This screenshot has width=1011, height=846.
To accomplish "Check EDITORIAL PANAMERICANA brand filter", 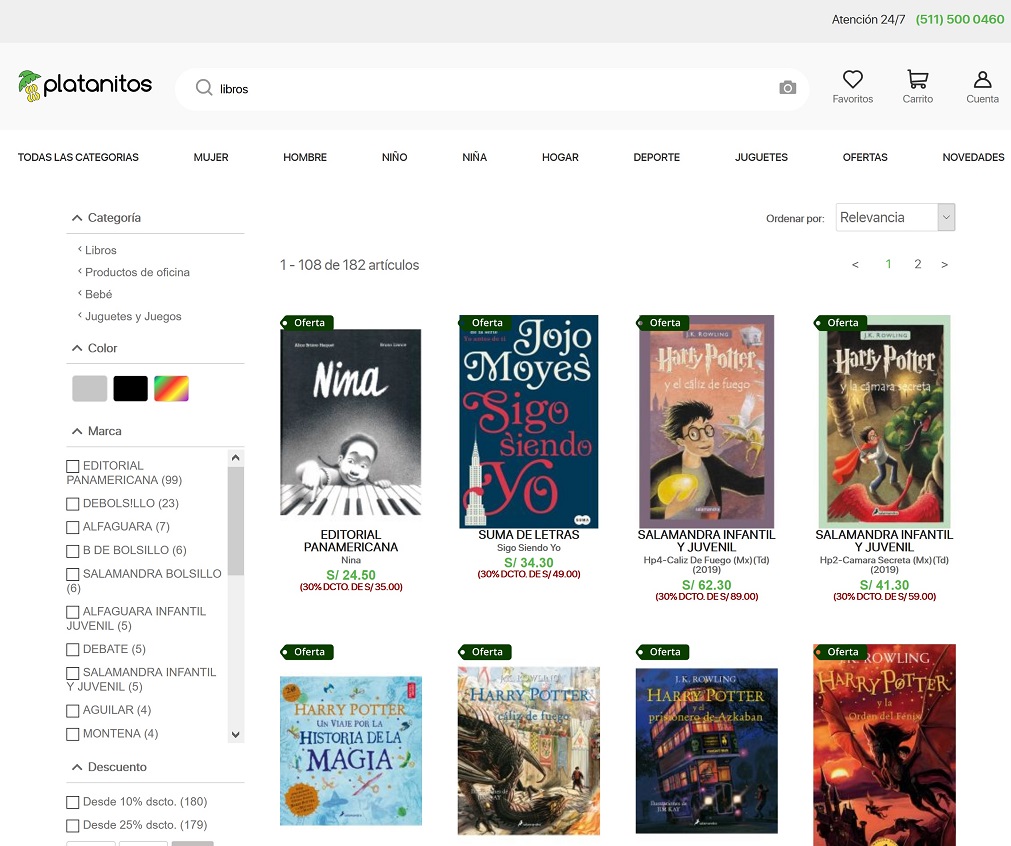I will 73,466.
